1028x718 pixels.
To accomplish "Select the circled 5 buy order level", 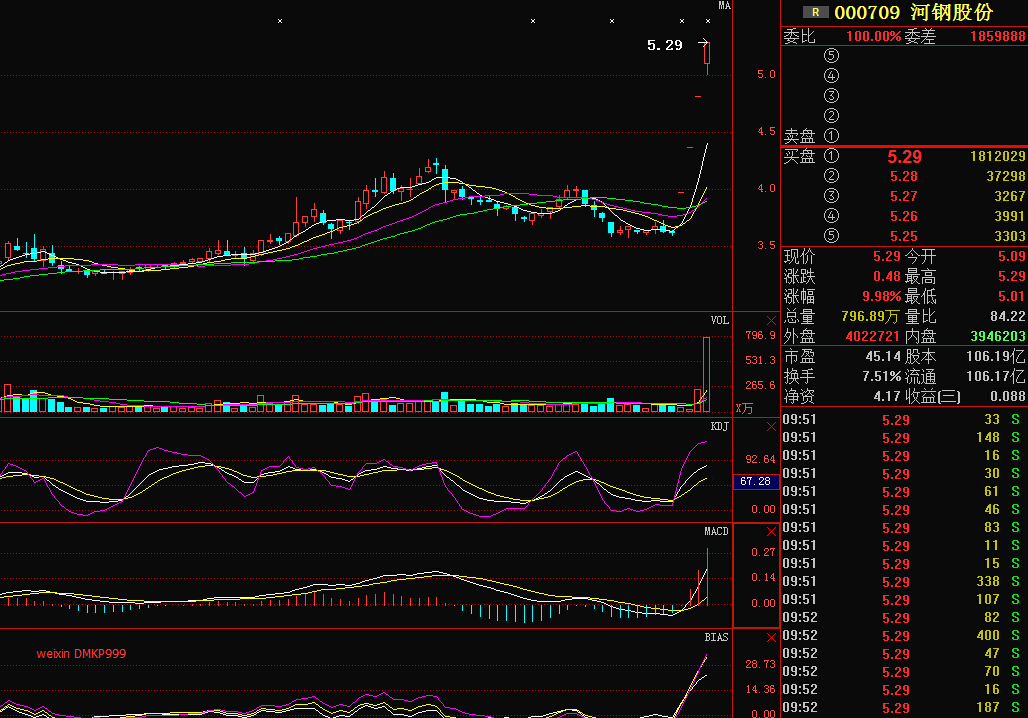I will point(831,235).
